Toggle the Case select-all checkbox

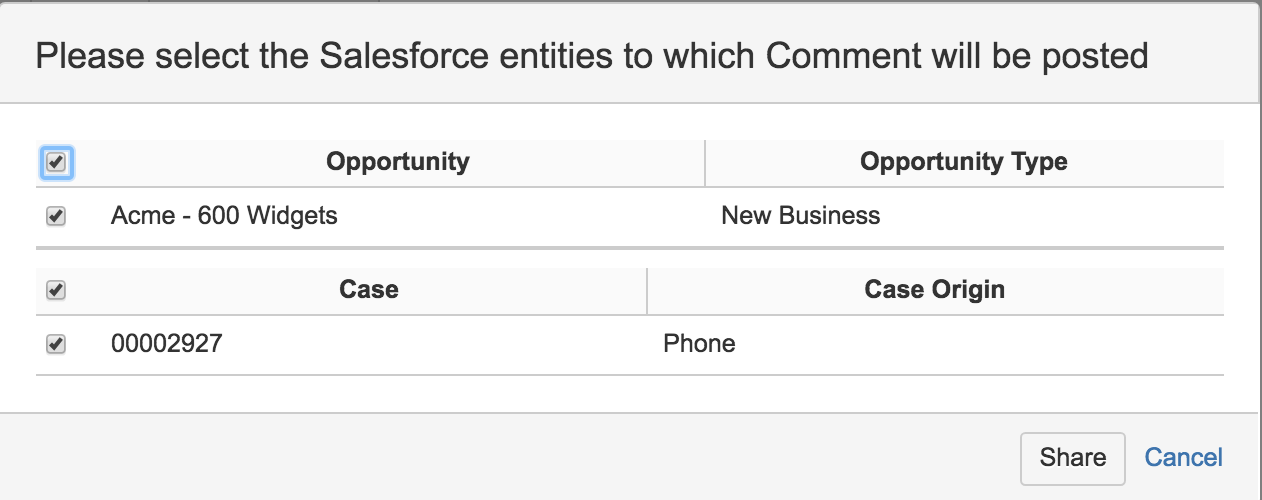[x=56, y=291]
